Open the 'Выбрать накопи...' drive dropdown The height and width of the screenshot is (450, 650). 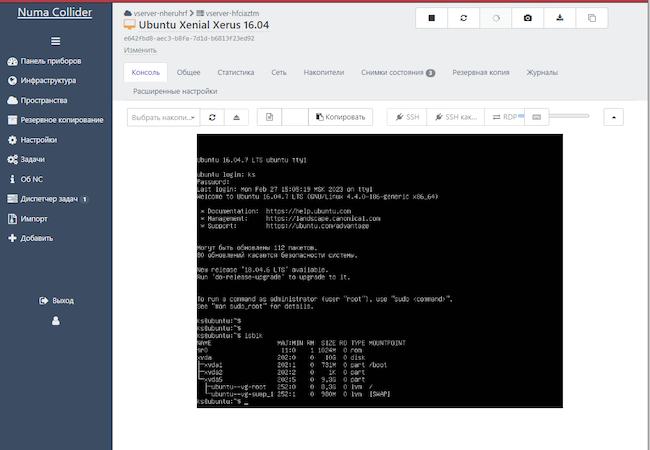coord(163,117)
